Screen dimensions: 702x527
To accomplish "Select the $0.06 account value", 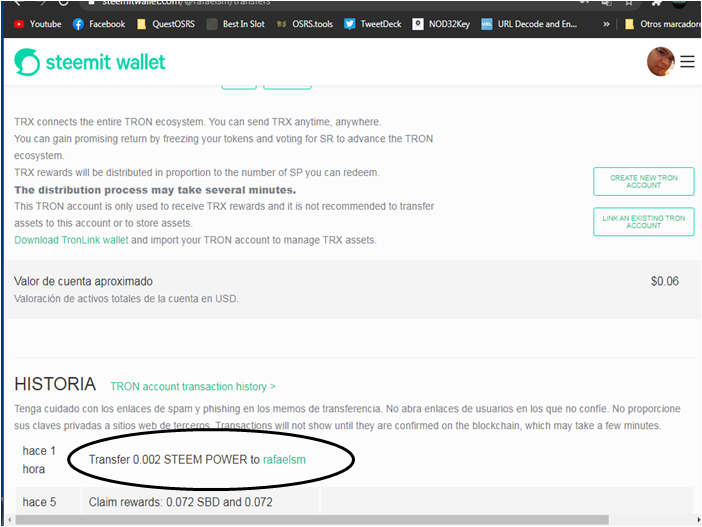I will point(665,281).
